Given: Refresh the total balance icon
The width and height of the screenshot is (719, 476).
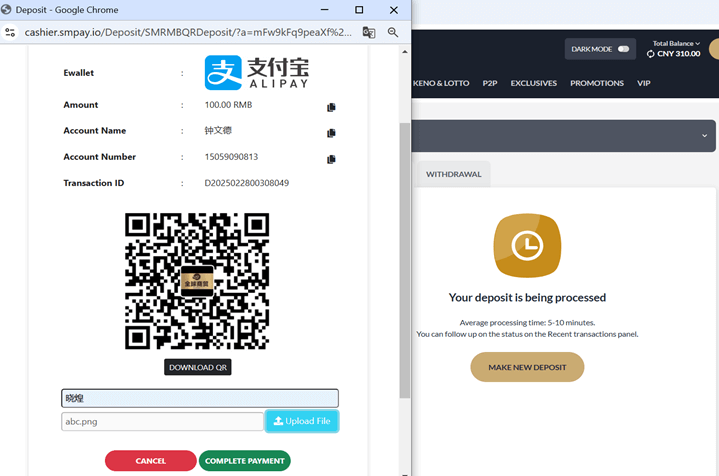Looking at the screenshot, I should (650, 54).
